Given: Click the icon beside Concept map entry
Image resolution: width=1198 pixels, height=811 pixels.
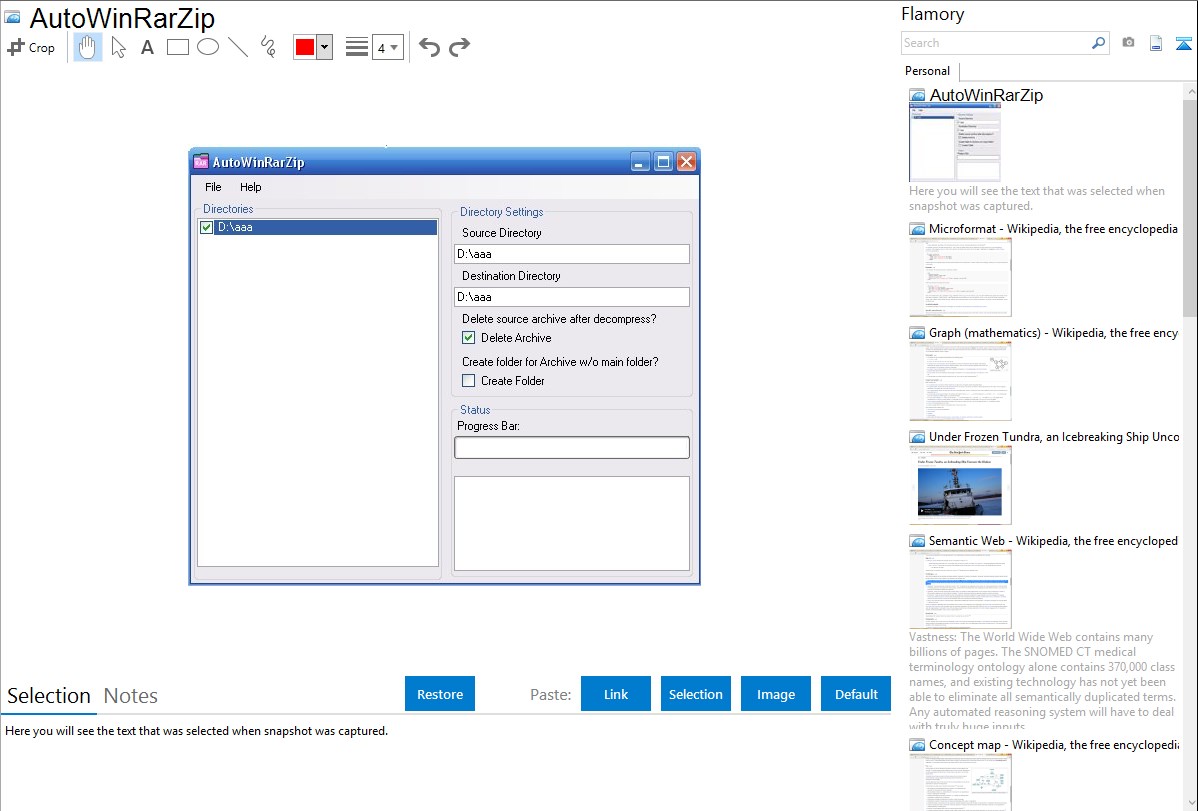Looking at the screenshot, I should click(917, 745).
